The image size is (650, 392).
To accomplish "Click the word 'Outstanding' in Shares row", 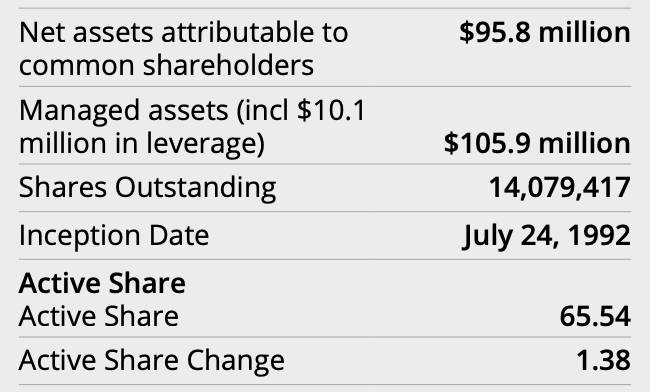I will [195, 187].
